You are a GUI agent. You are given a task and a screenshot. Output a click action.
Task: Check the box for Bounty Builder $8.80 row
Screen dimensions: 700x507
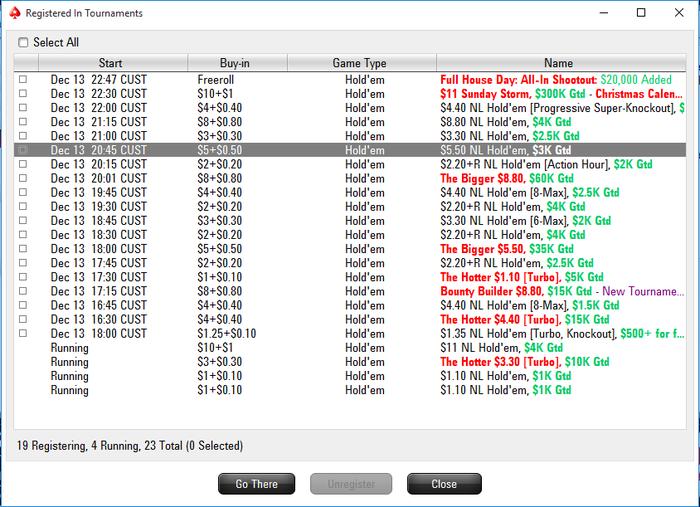(23, 291)
